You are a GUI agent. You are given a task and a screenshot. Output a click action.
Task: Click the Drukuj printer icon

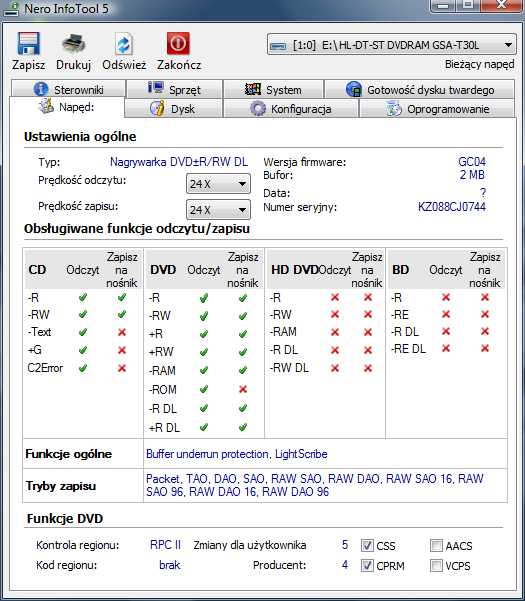click(74, 43)
